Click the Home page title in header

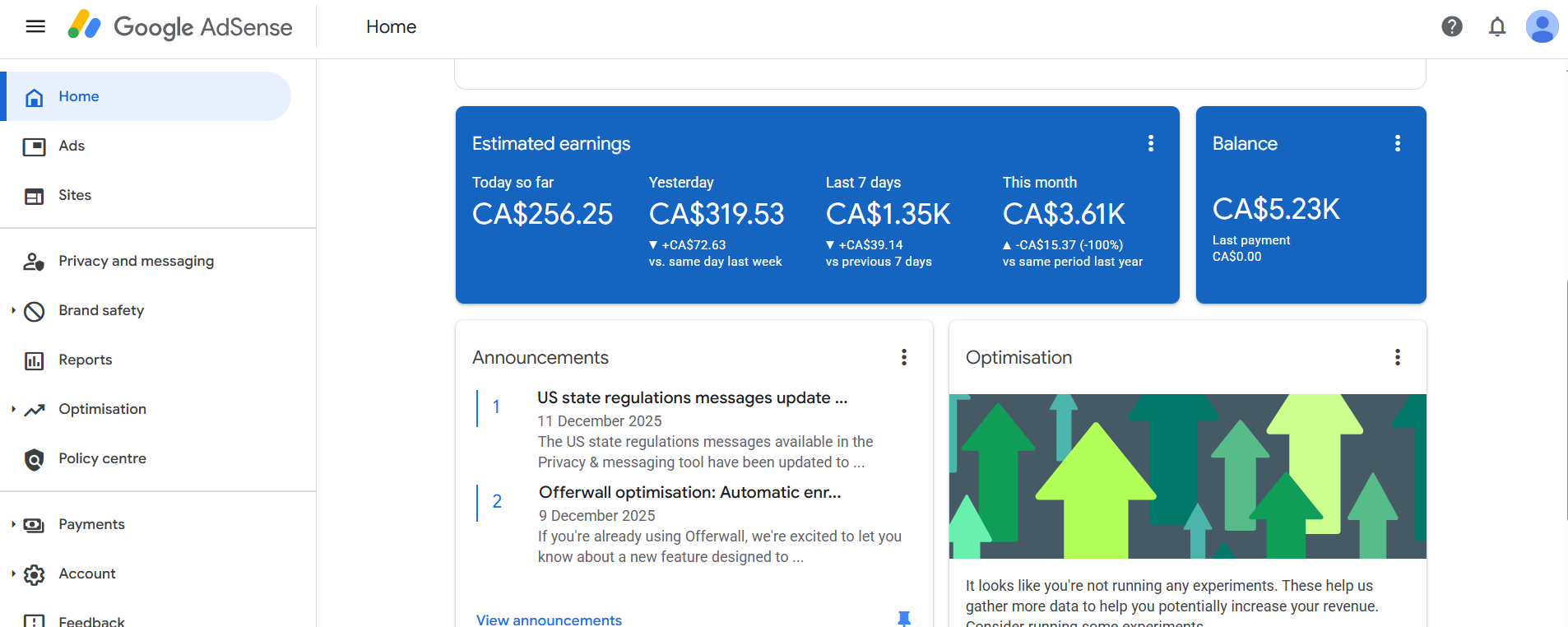pyautogui.click(x=391, y=26)
